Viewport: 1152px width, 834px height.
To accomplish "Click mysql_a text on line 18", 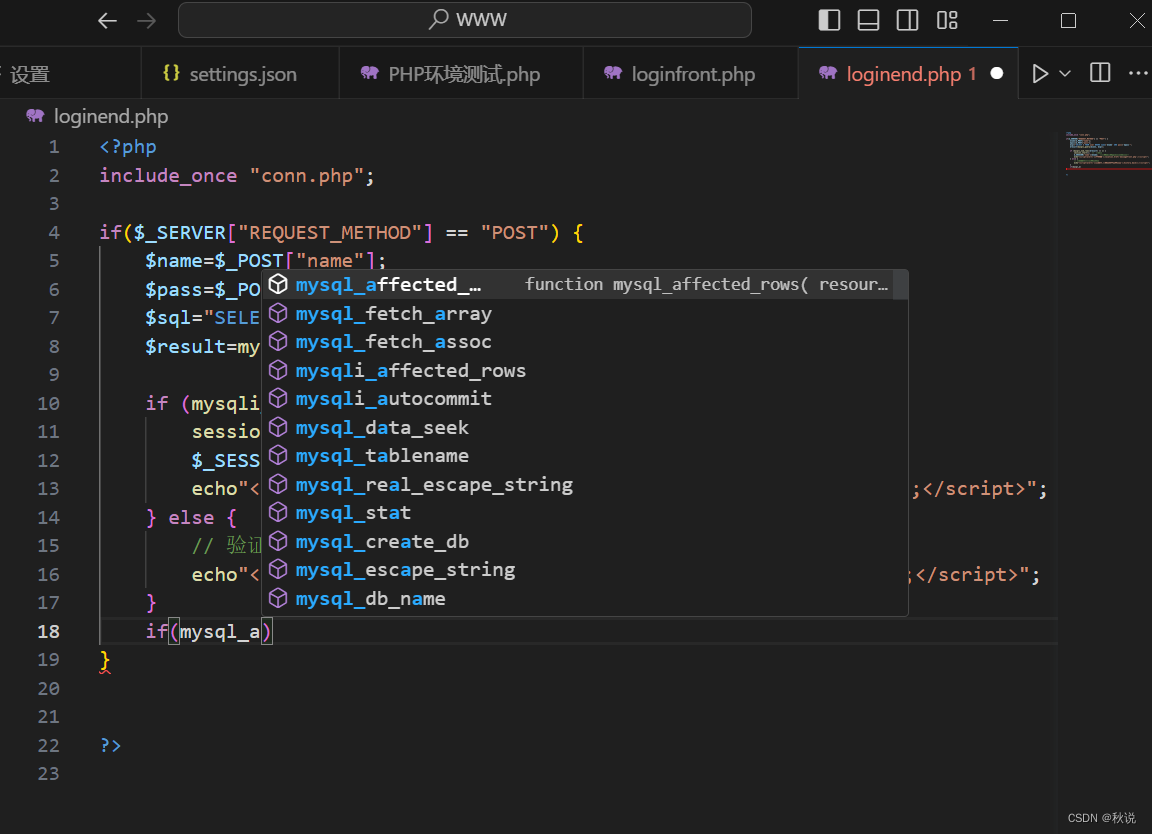I will pyautogui.click(x=220, y=631).
